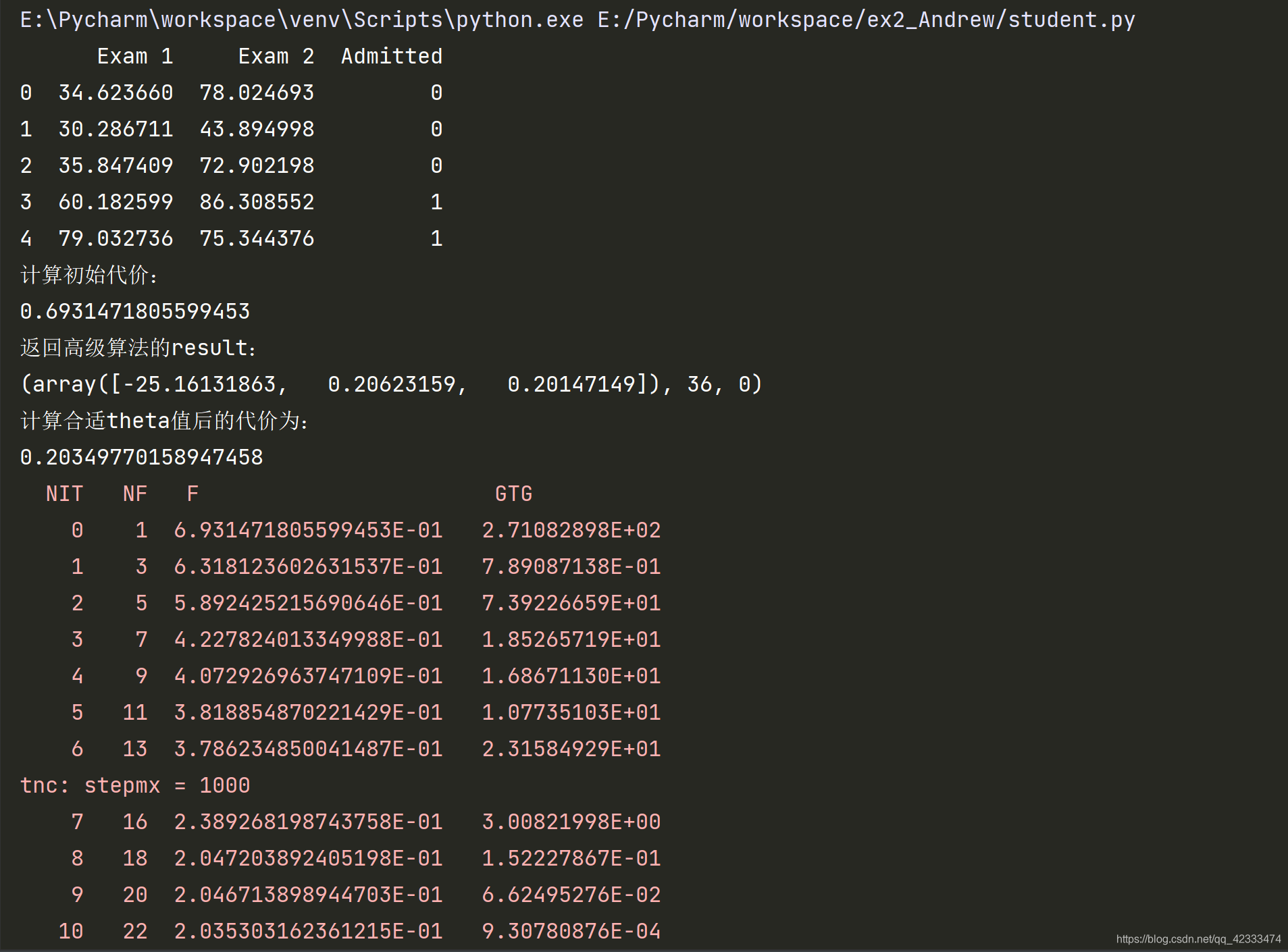Click F value 2.035303162361215E-01
The image size is (1288, 952).
coord(309,931)
